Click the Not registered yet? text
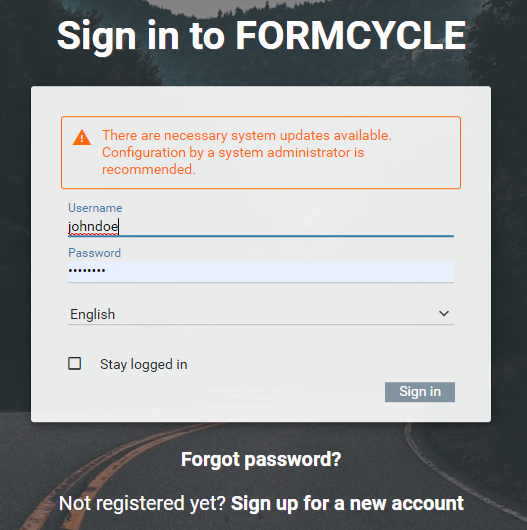This screenshot has width=527, height=530. pos(142,503)
